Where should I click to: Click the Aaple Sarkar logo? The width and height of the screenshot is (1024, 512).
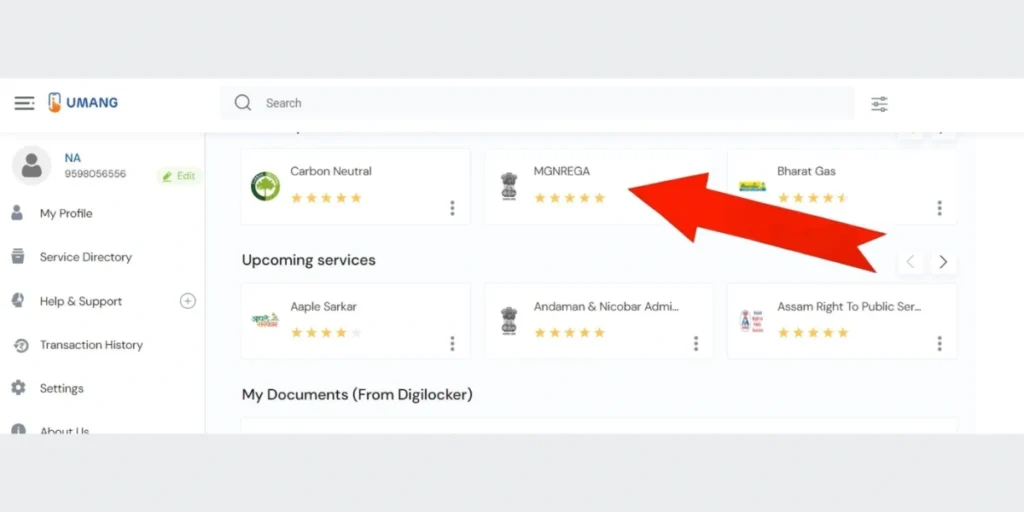265,321
